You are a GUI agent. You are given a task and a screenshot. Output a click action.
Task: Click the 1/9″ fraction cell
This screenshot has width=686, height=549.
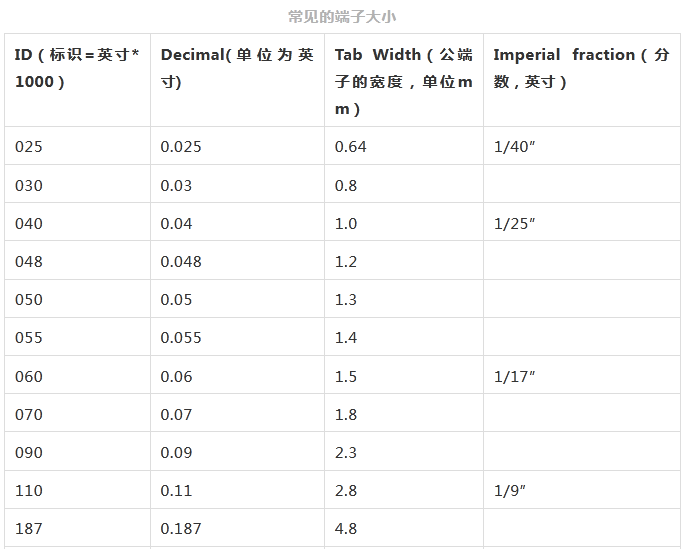pyautogui.click(x=510, y=491)
